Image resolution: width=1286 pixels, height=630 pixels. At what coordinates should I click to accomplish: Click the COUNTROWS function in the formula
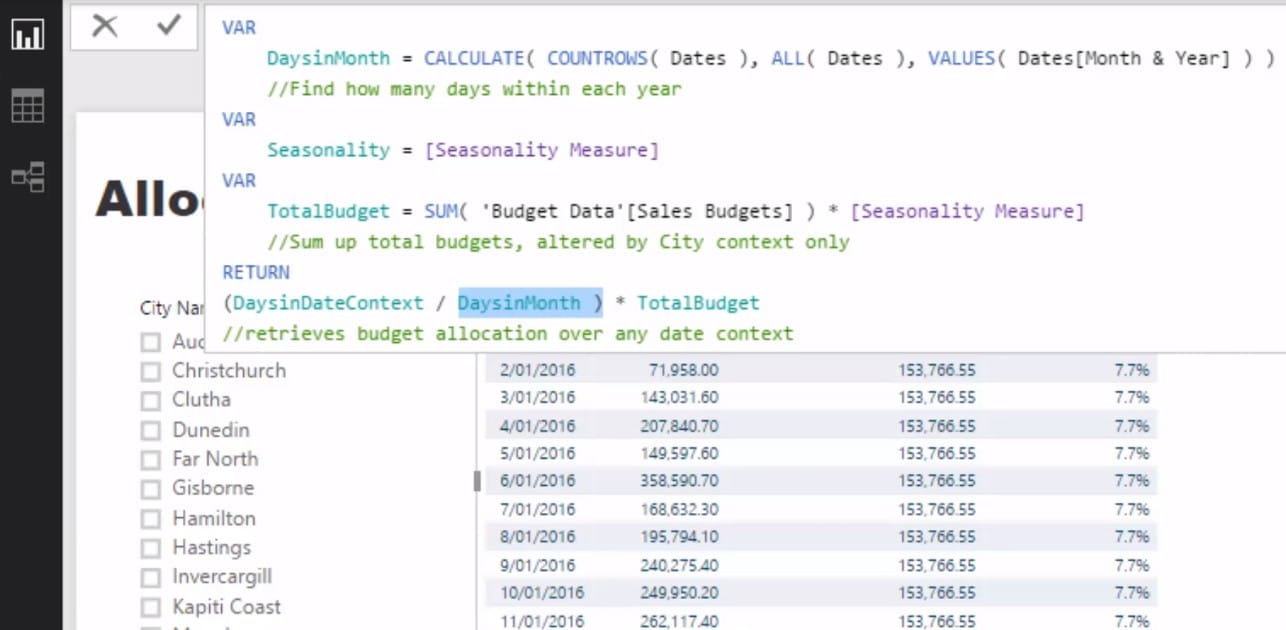pos(598,58)
